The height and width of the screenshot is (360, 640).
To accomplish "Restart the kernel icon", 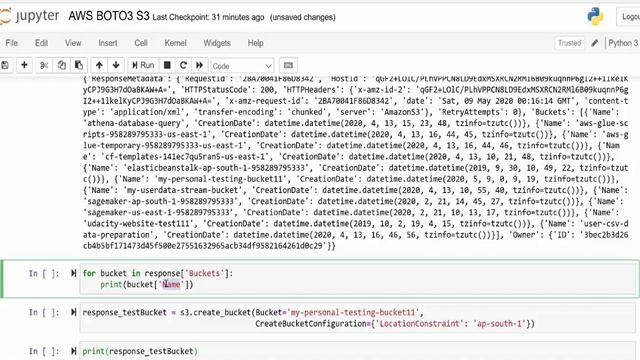I will pyautogui.click(x=183, y=65).
